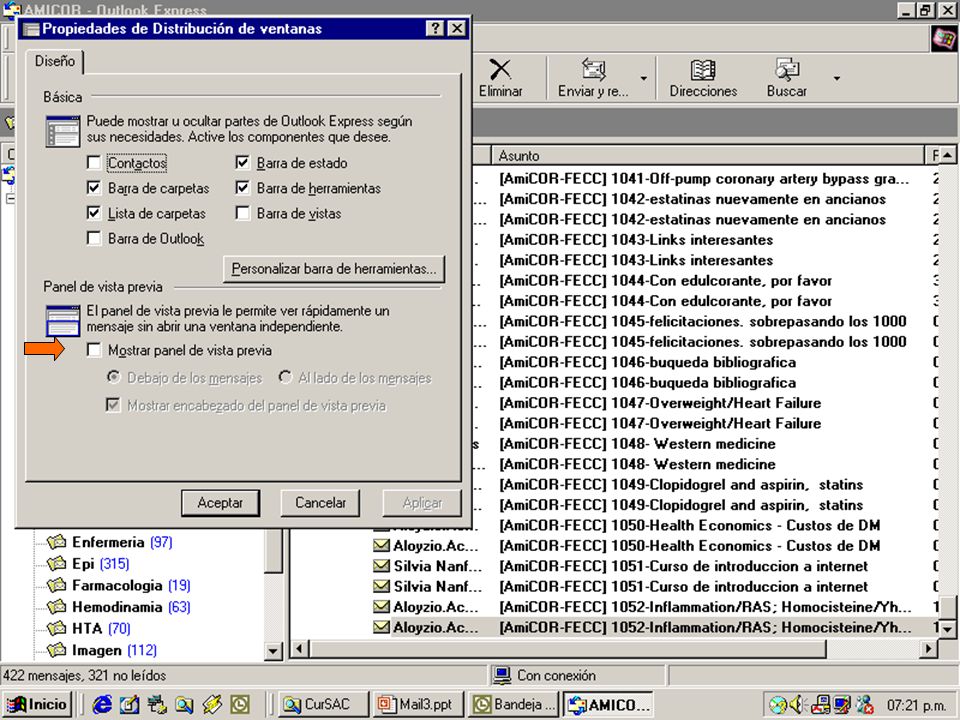Click the AMICO taskbar button
960x720 pixels.
click(608, 705)
